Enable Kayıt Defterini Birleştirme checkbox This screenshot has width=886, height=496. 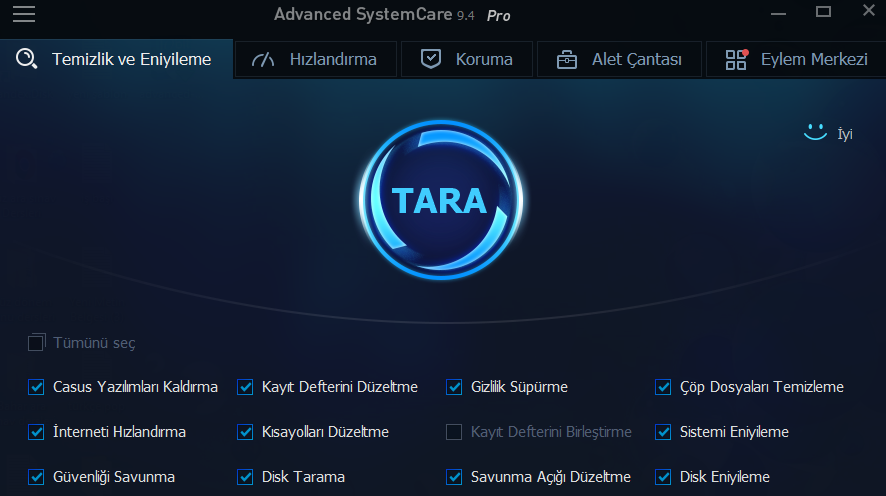[454, 432]
